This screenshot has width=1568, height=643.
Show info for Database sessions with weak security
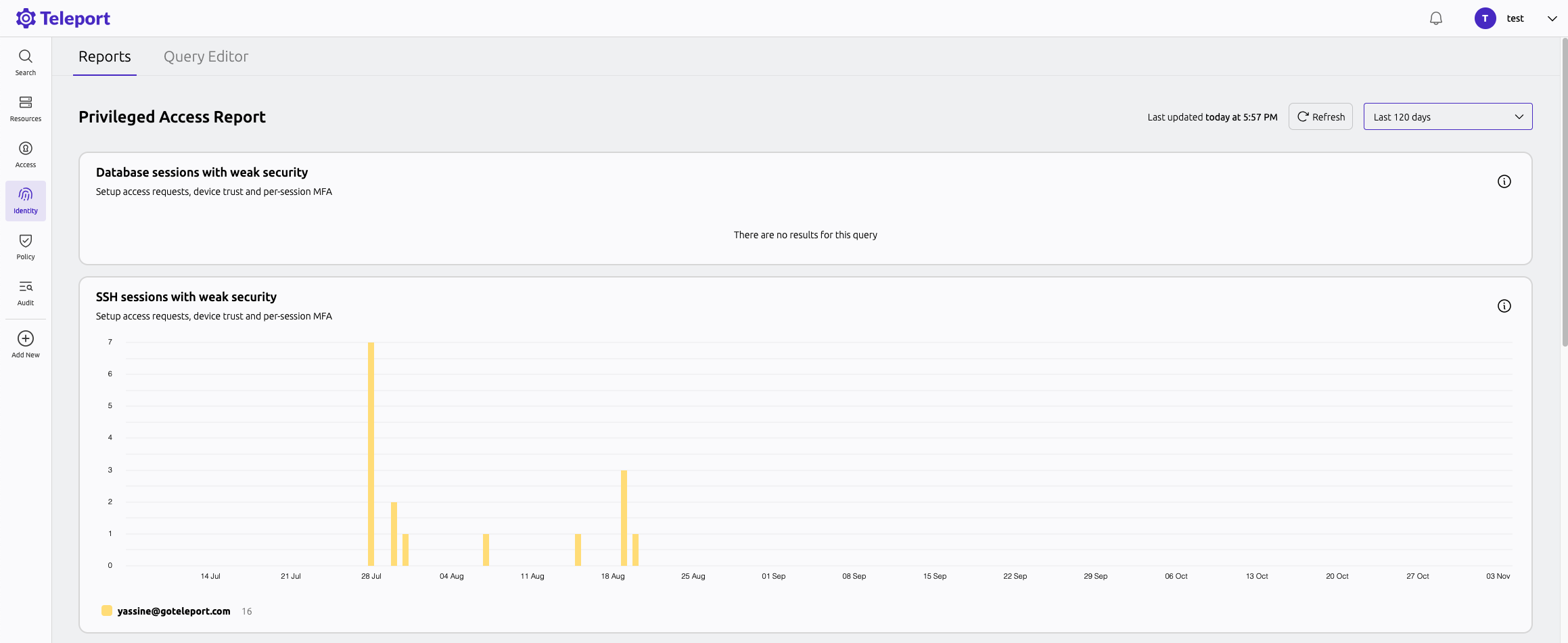point(1504,181)
